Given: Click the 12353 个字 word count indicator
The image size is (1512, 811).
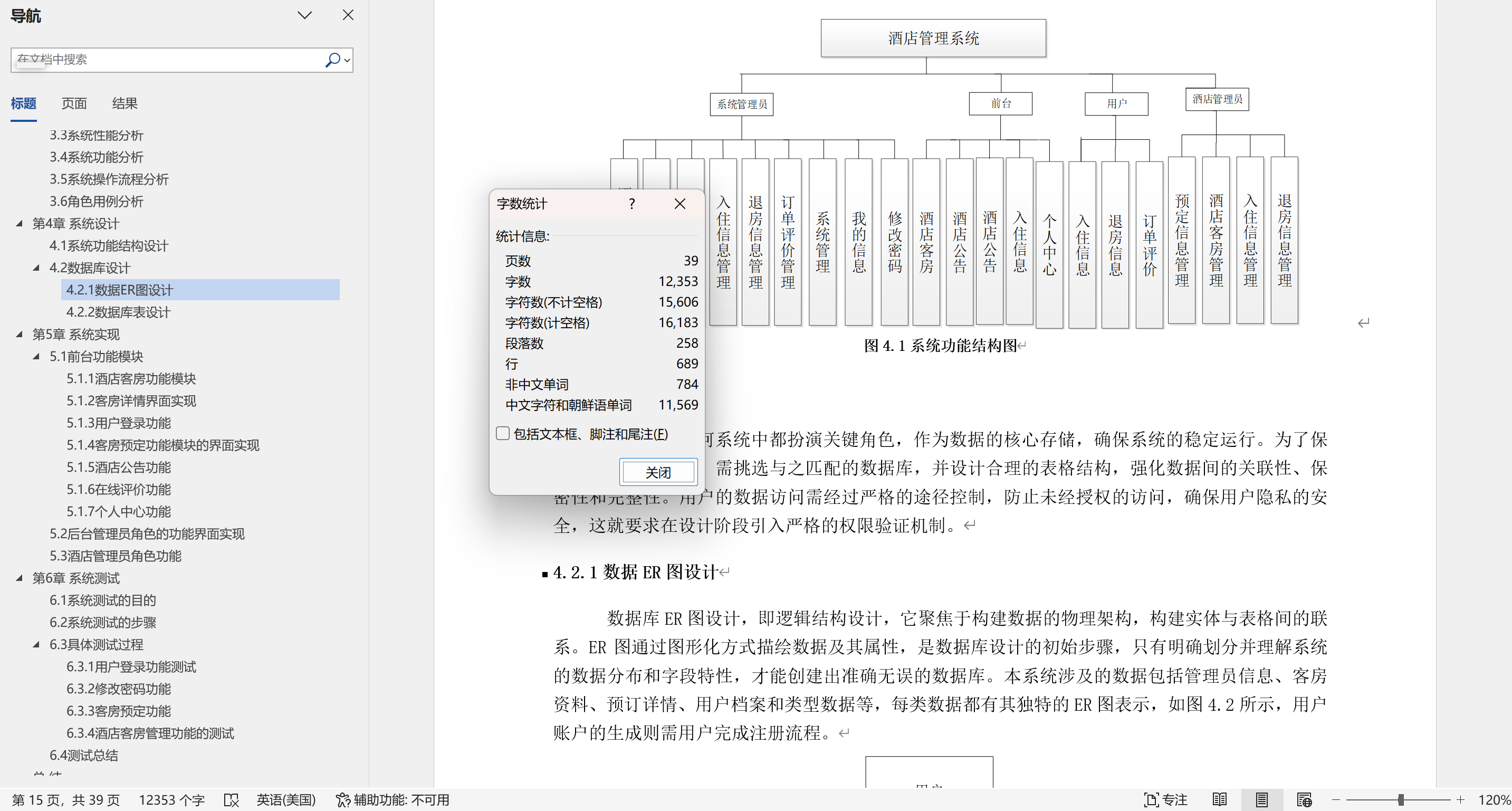Looking at the screenshot, I should [171, 800].
